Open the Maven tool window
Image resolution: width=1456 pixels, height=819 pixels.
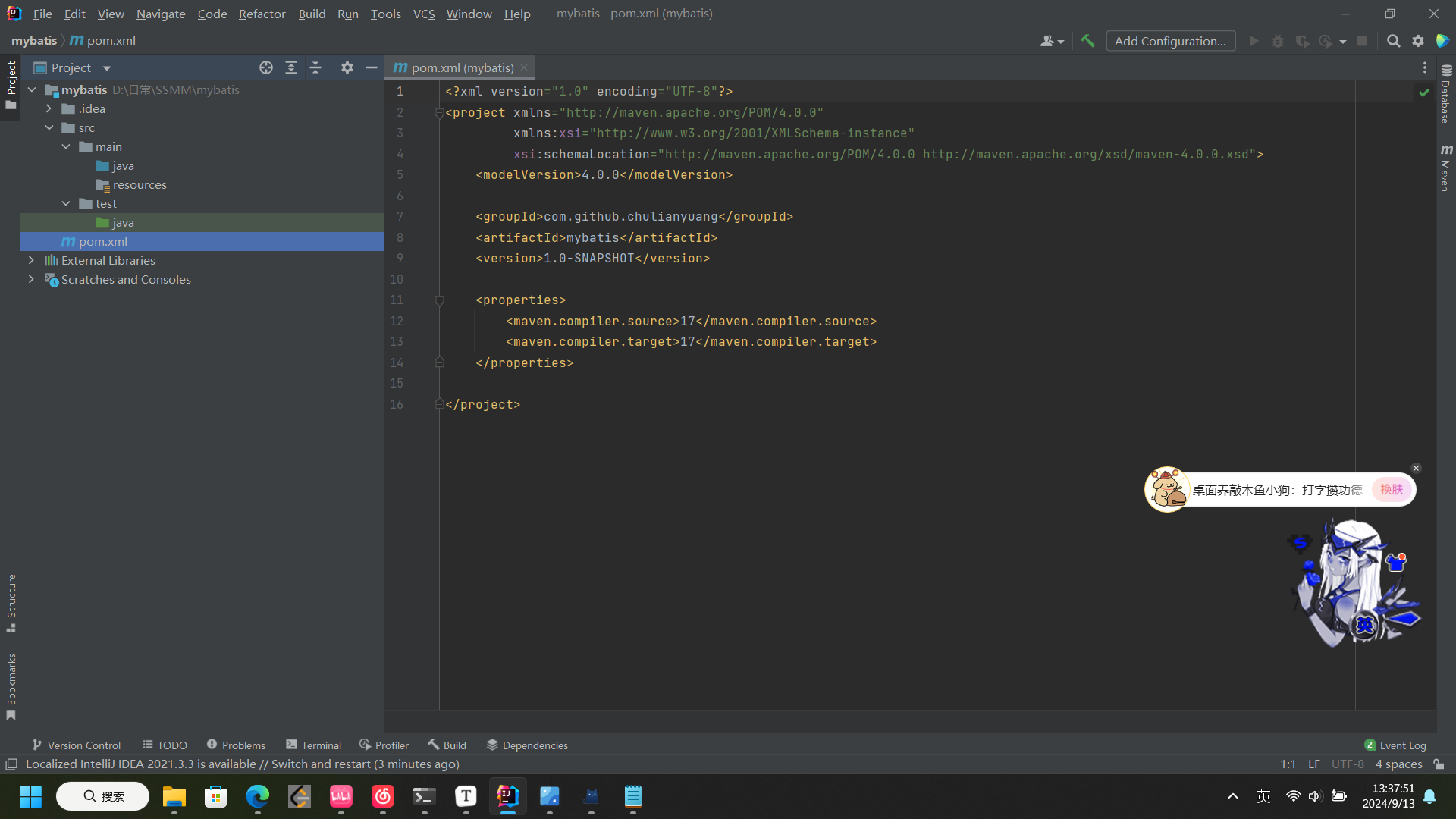(x=1446, y=168)
